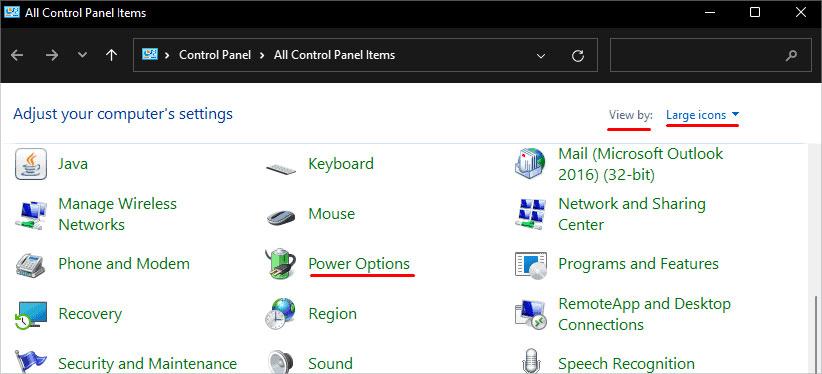Open the Manage Wireless Networks link
This screenshot has width=822, height=374.
pyautogui.click(x=117, y=214)
